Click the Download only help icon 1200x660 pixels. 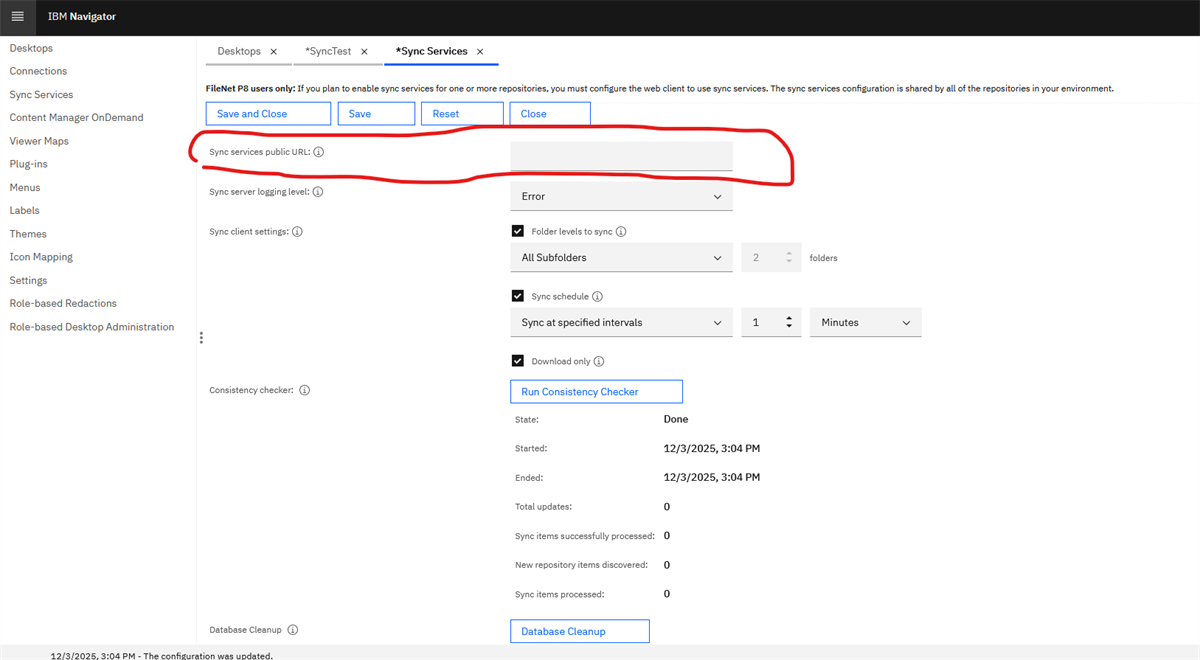click(598, 361)
